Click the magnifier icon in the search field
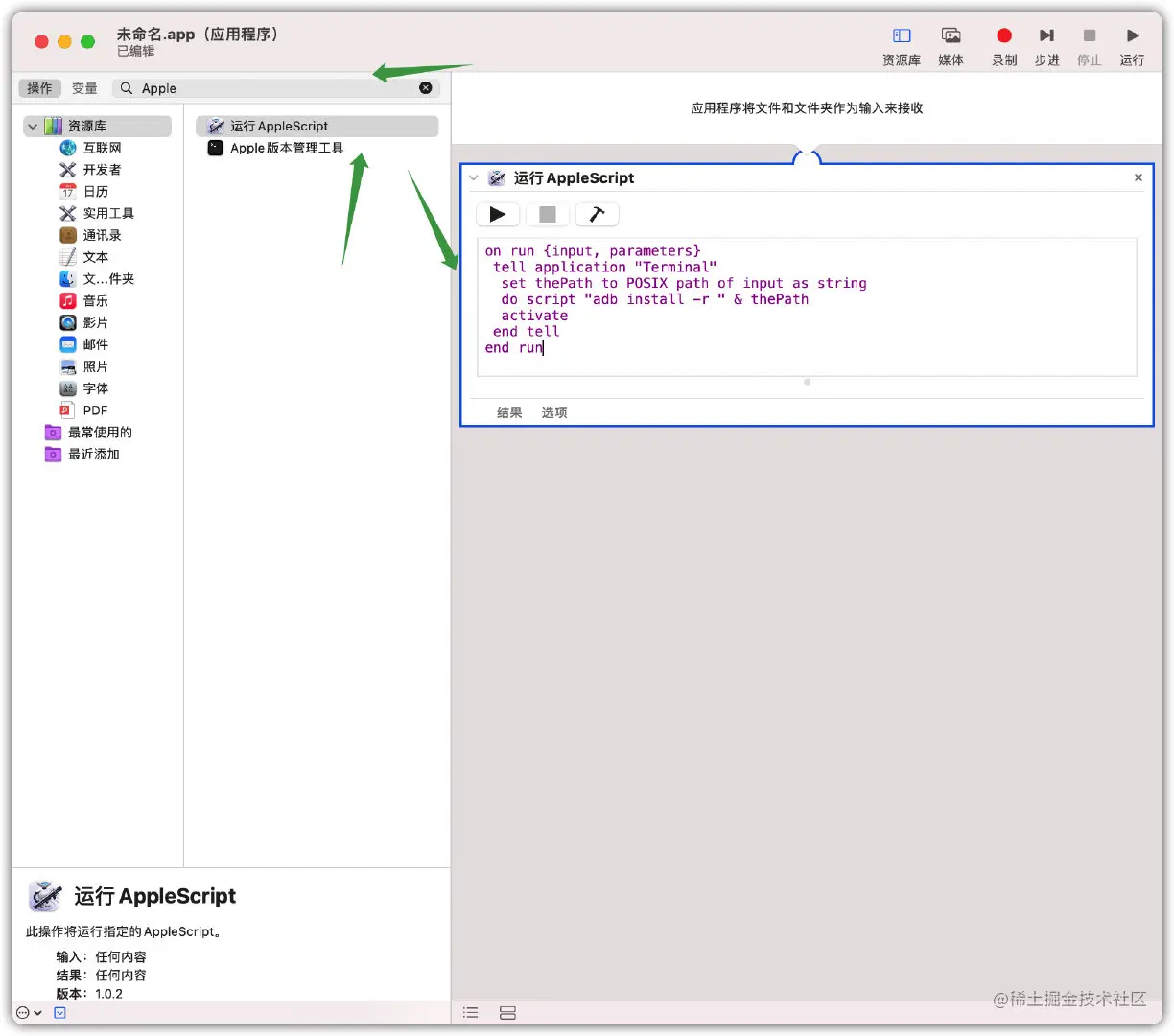This screenshot has width=1174, height=1036. point(127,88)
